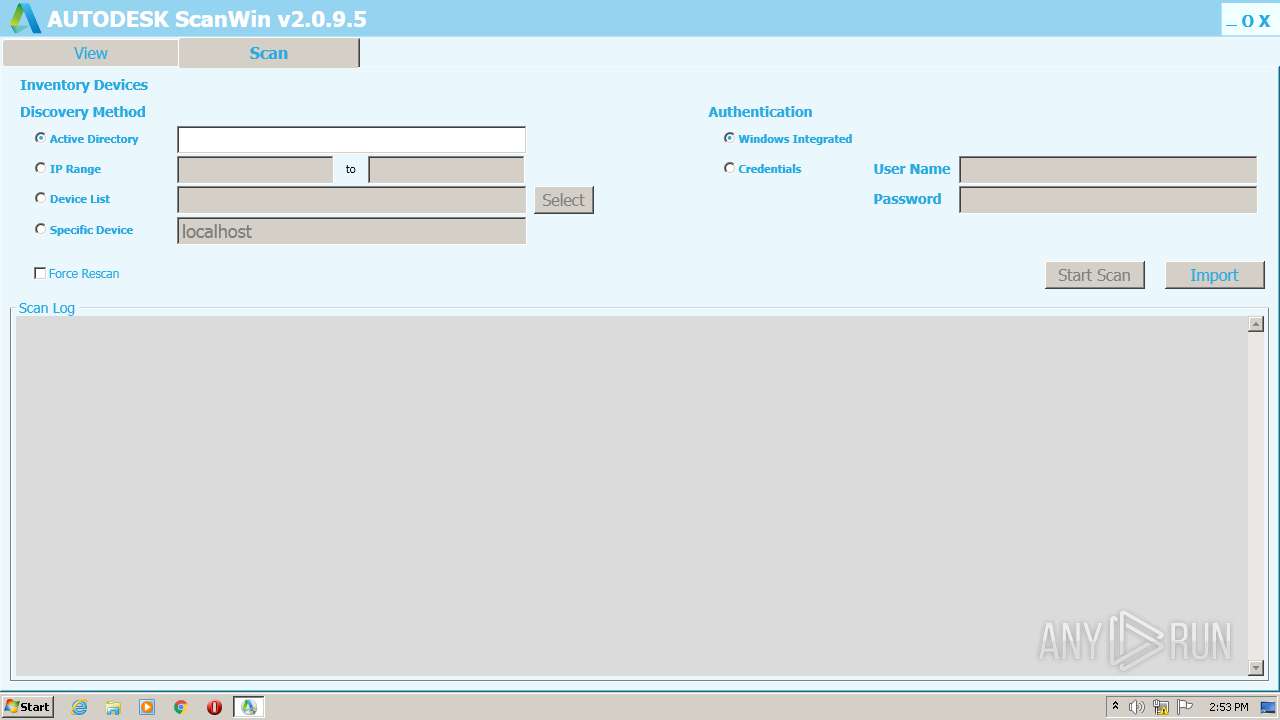The image size is (1280, 720).
Task: Click the Show Desktop tray icon
Action: [x=1268, y=707]
